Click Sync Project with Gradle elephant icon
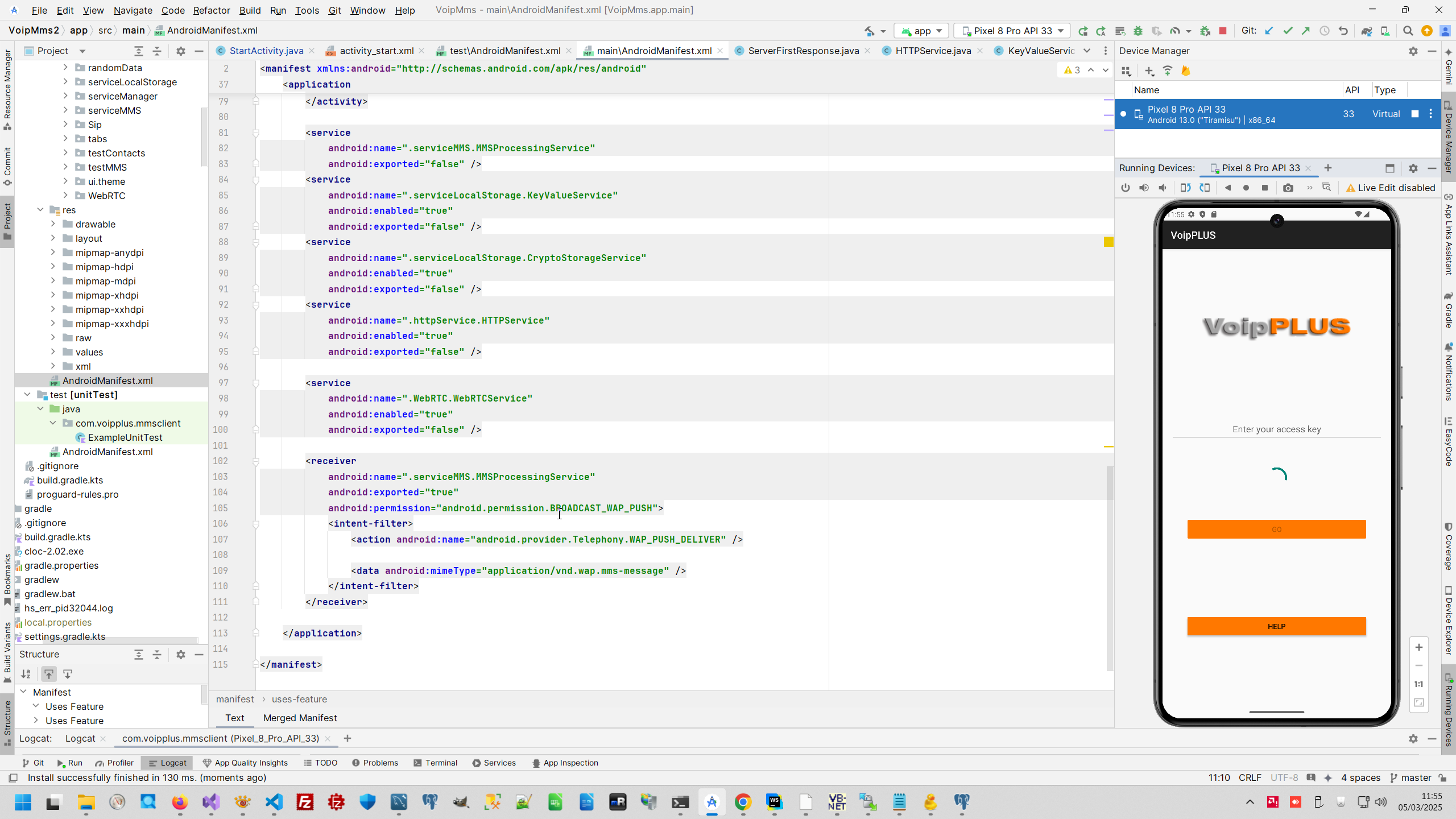The height and width of the screenshot is (819, 1456). tap(1367, 31)
